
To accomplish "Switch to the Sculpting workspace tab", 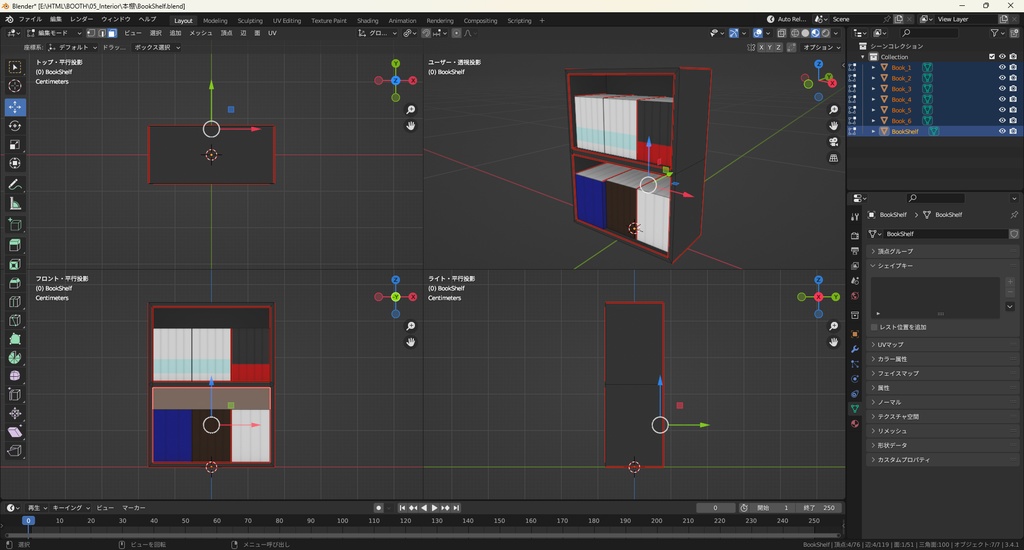I will point(250,20).
